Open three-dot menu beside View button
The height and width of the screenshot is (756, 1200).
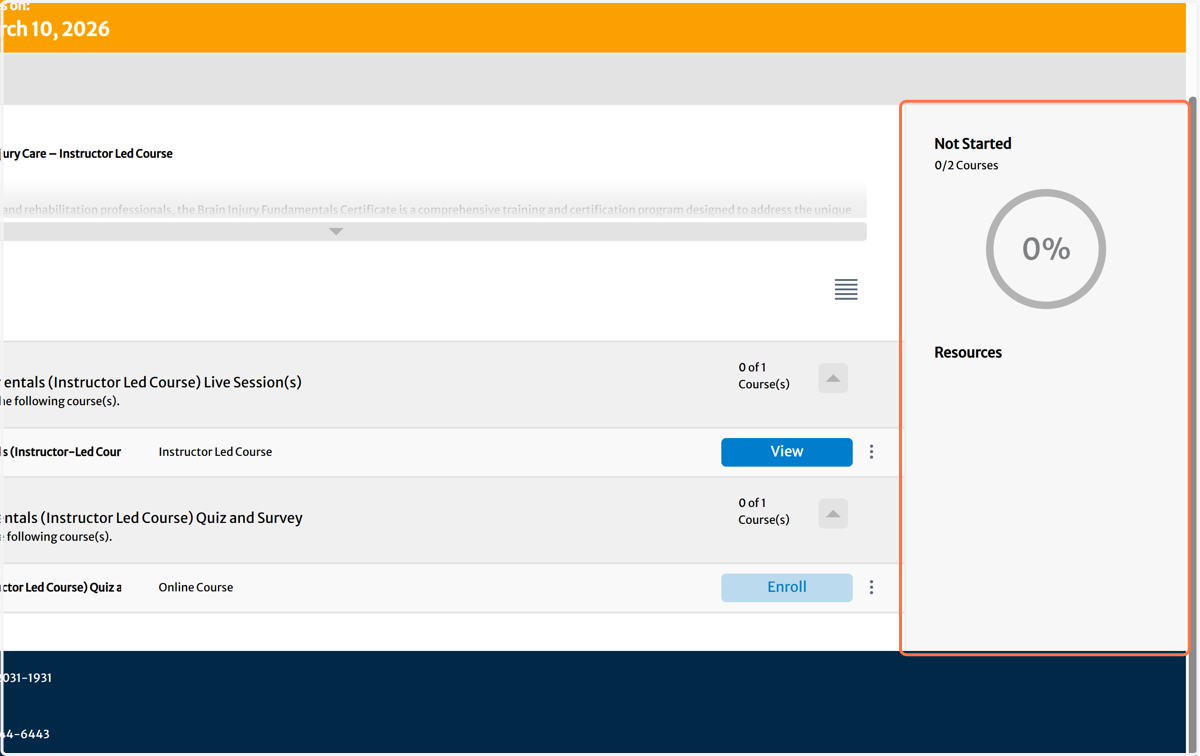click(x=871, y=452)
